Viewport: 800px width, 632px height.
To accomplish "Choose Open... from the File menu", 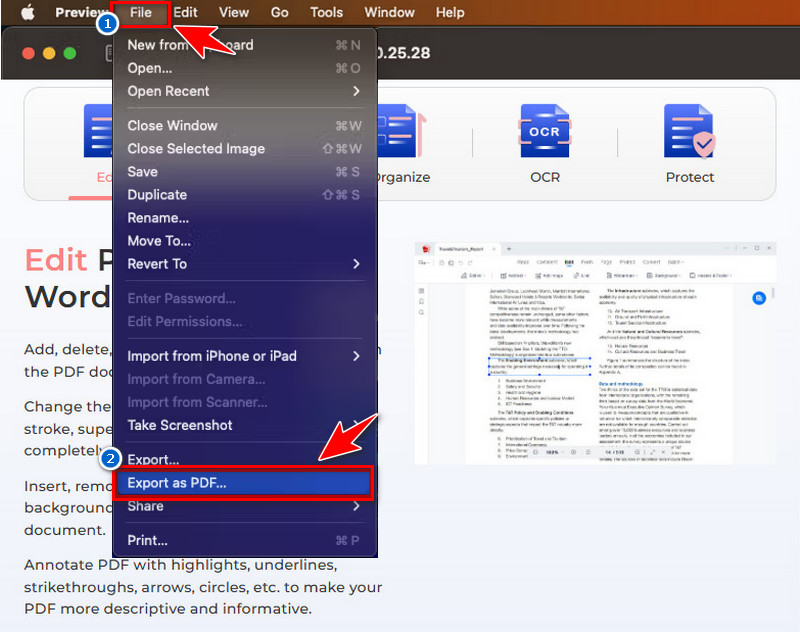I will coord(244,68).
